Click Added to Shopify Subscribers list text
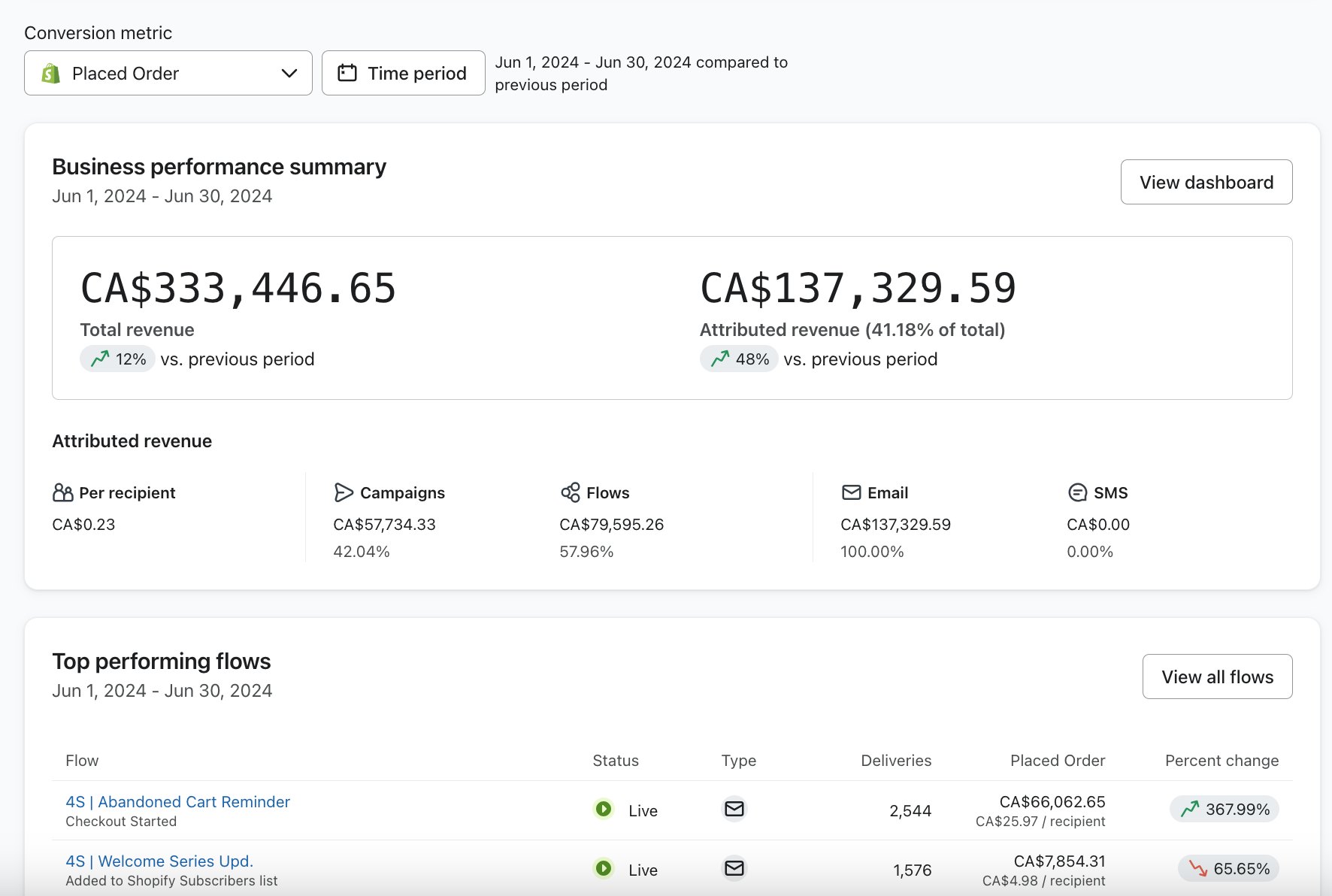 click(171, 881)
